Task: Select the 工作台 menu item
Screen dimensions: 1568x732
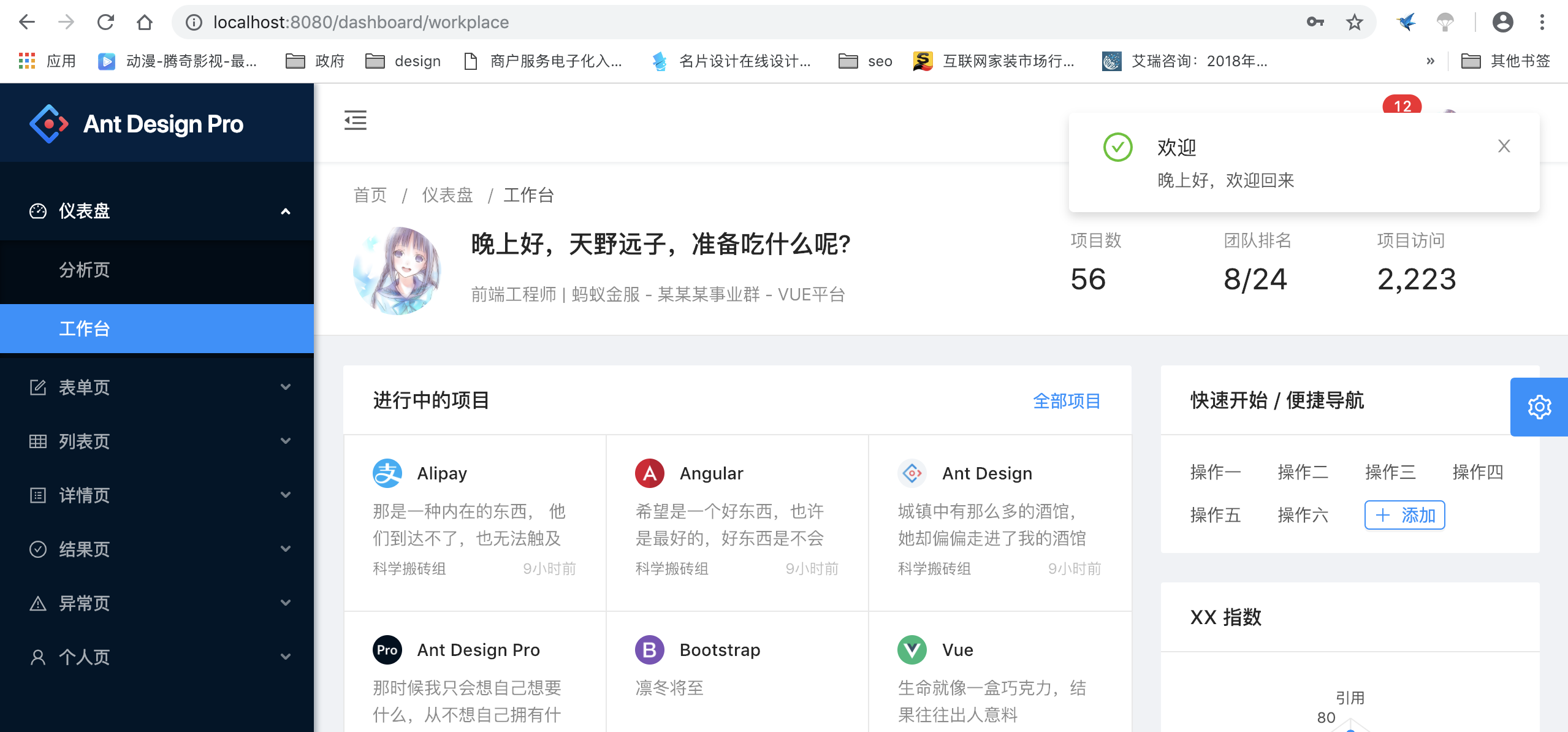Action: pyautogui.click(x=85, y=329)
